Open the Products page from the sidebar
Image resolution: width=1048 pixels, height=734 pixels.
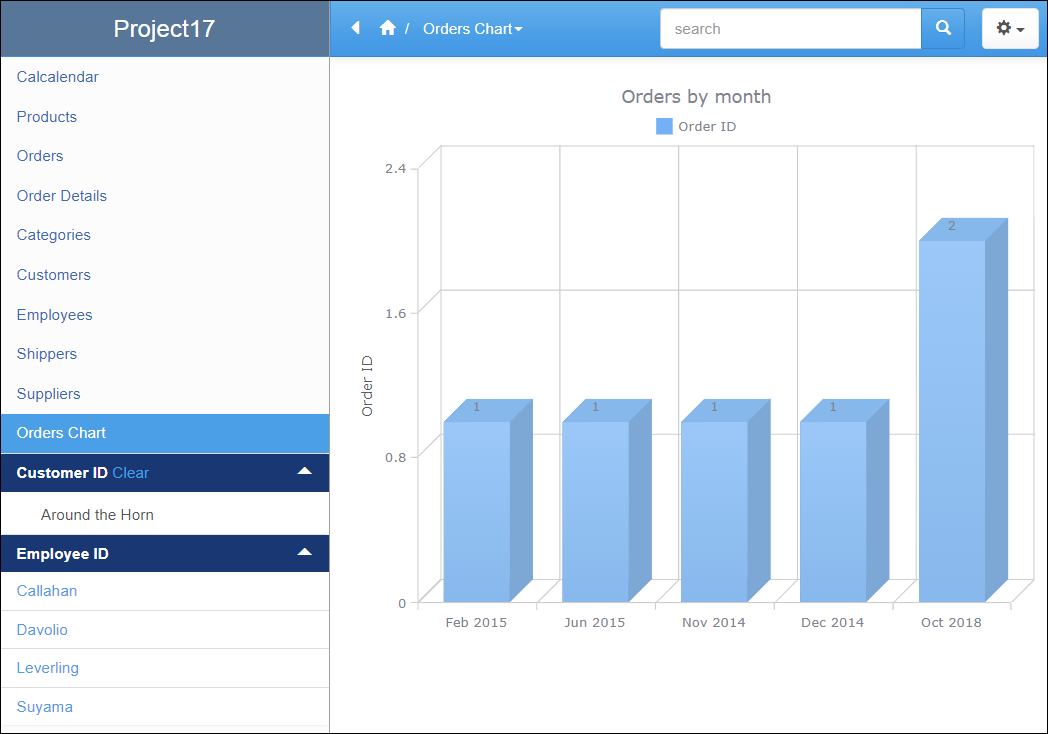(46, 117)
